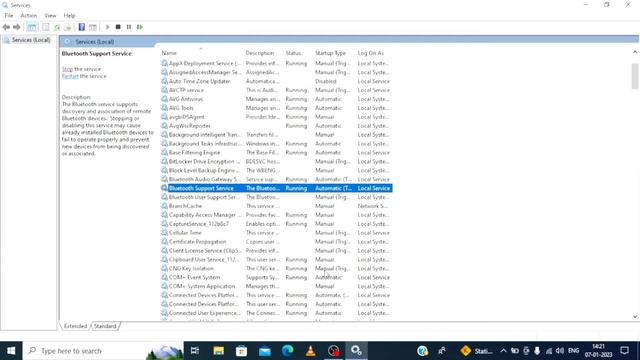640x360 pixels.
Task: Pause the service with the pause icon
Action: [129, 27]
